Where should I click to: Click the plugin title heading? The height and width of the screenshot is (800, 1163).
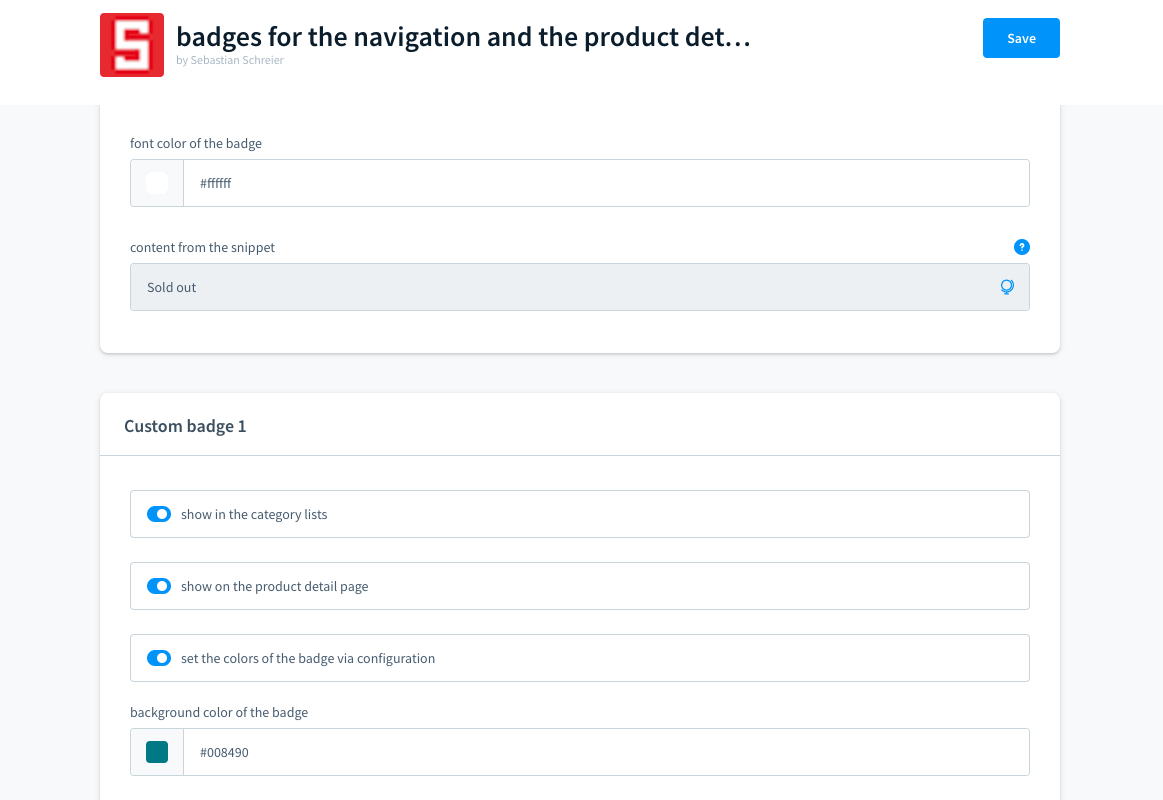(463, 37)
